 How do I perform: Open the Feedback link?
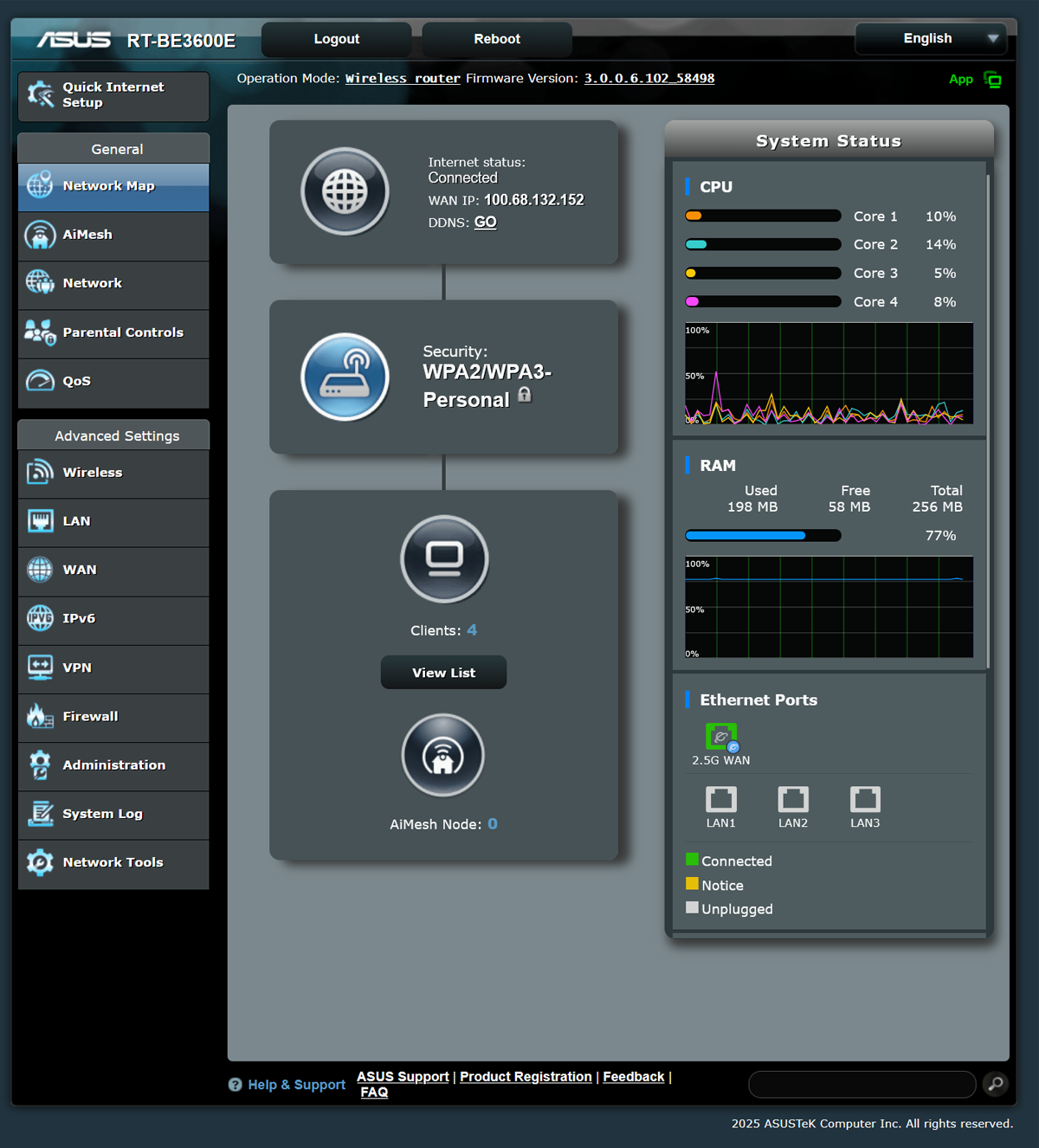(x=634, y=1076)
